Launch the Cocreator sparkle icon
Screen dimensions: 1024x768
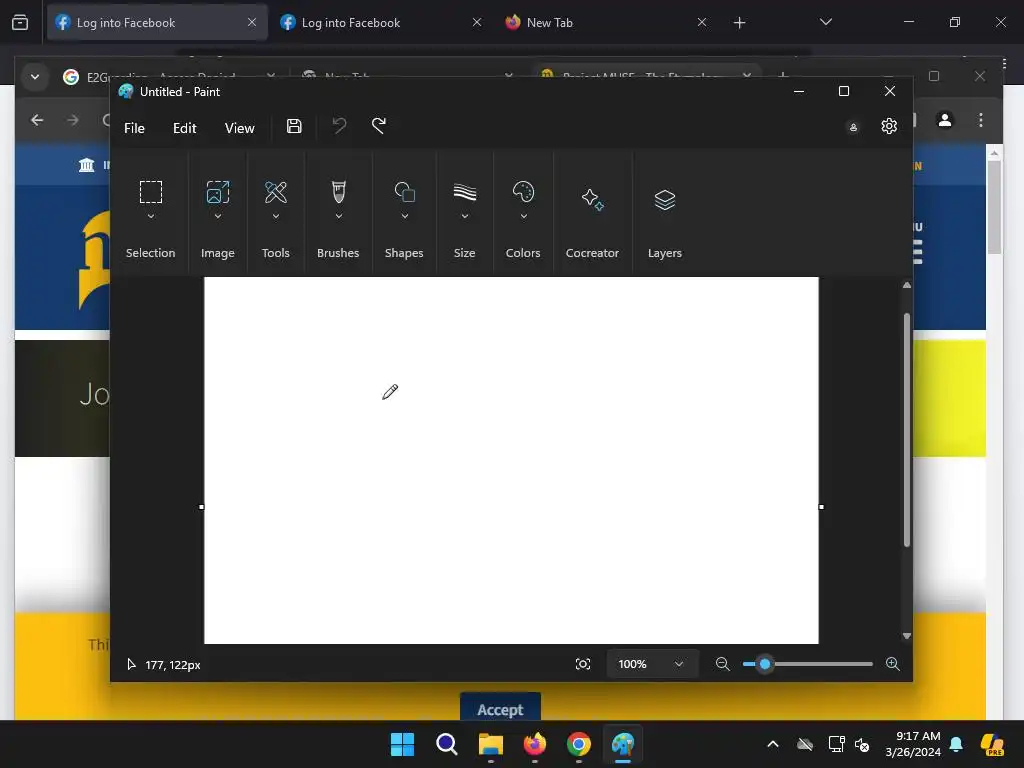(x=592, y=199)
